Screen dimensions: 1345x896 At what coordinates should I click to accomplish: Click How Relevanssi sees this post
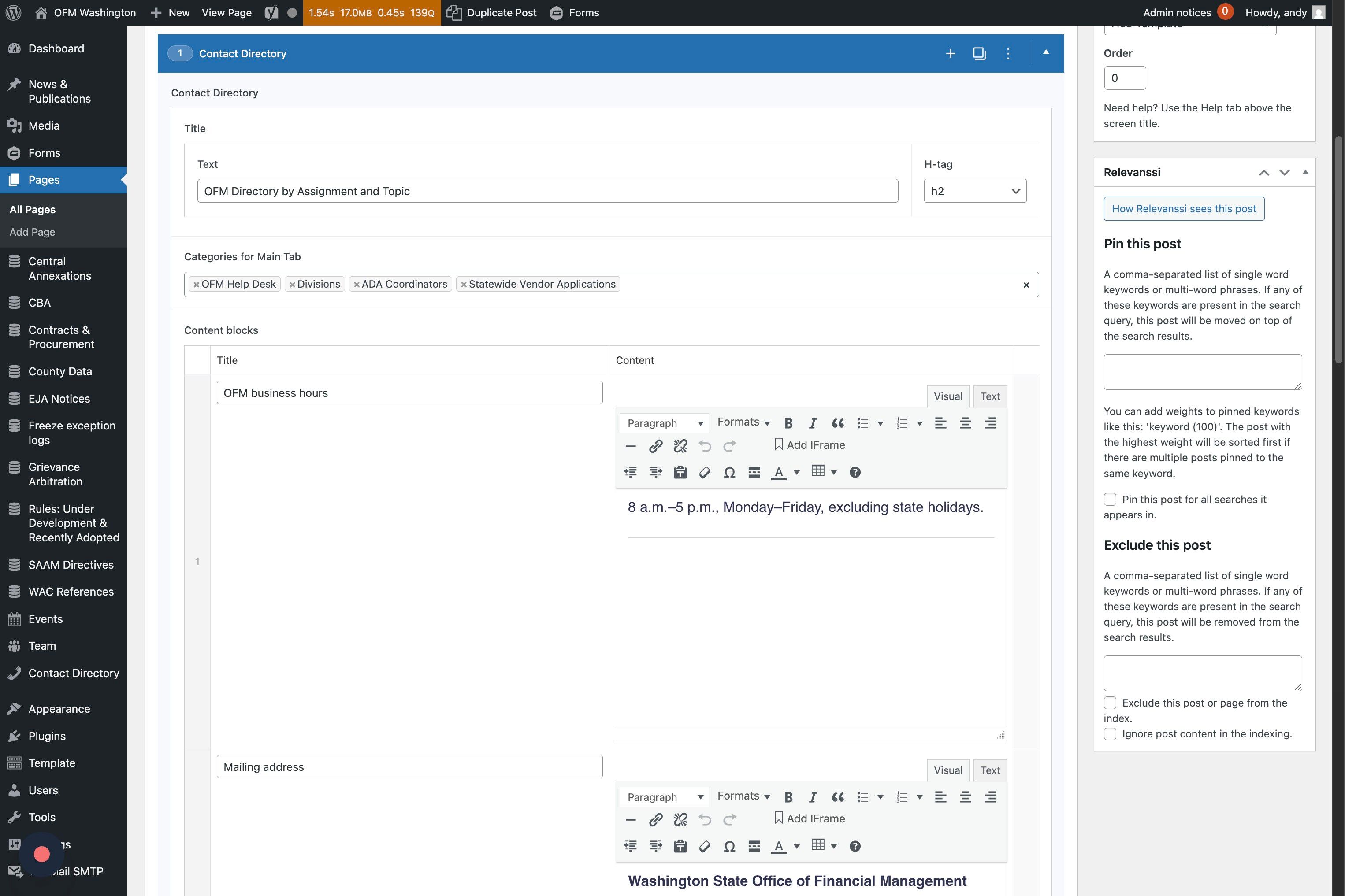pos(1183,208)
